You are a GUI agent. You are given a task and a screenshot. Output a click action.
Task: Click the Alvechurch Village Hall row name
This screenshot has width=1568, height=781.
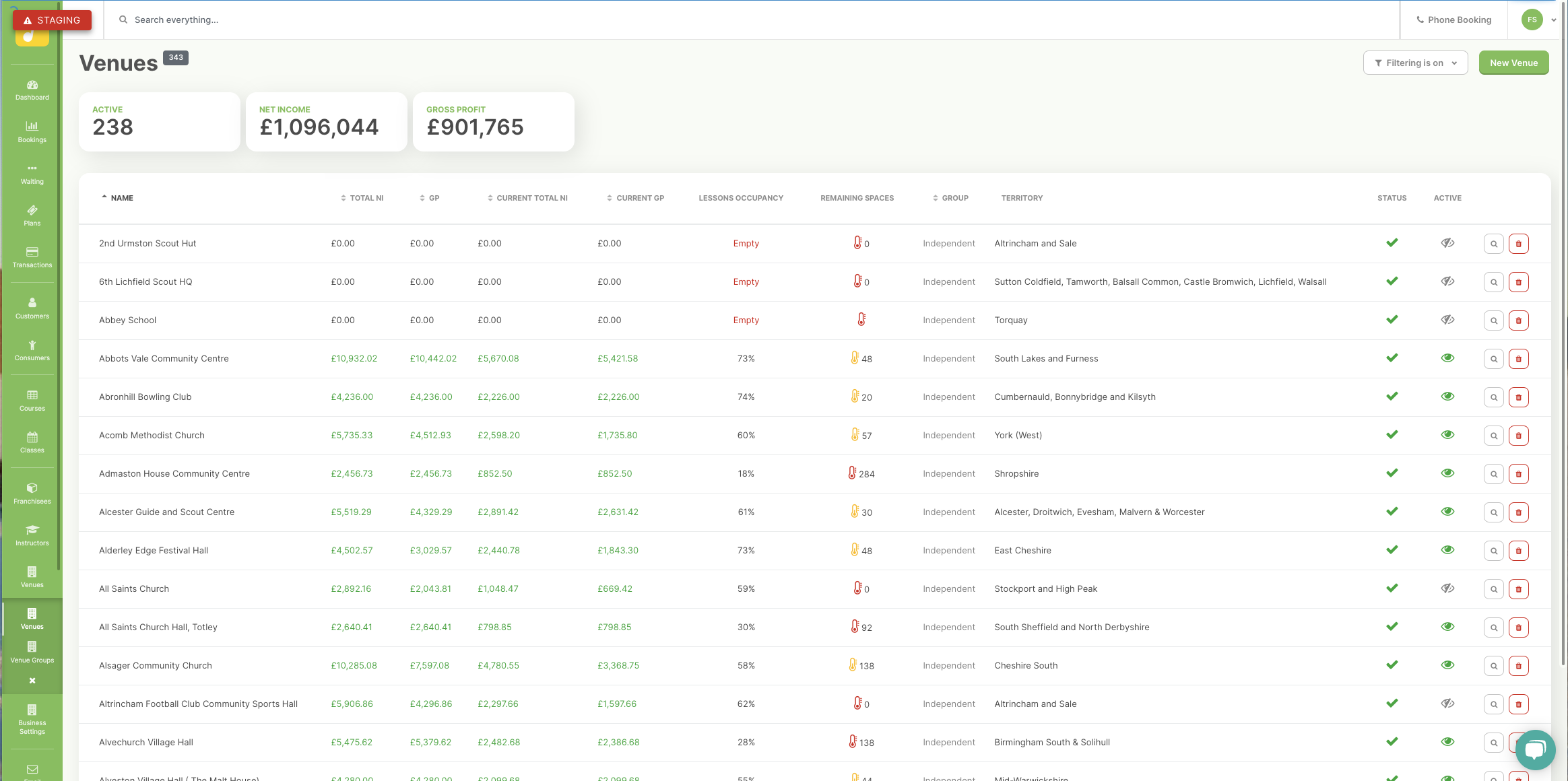click(146, 743)
